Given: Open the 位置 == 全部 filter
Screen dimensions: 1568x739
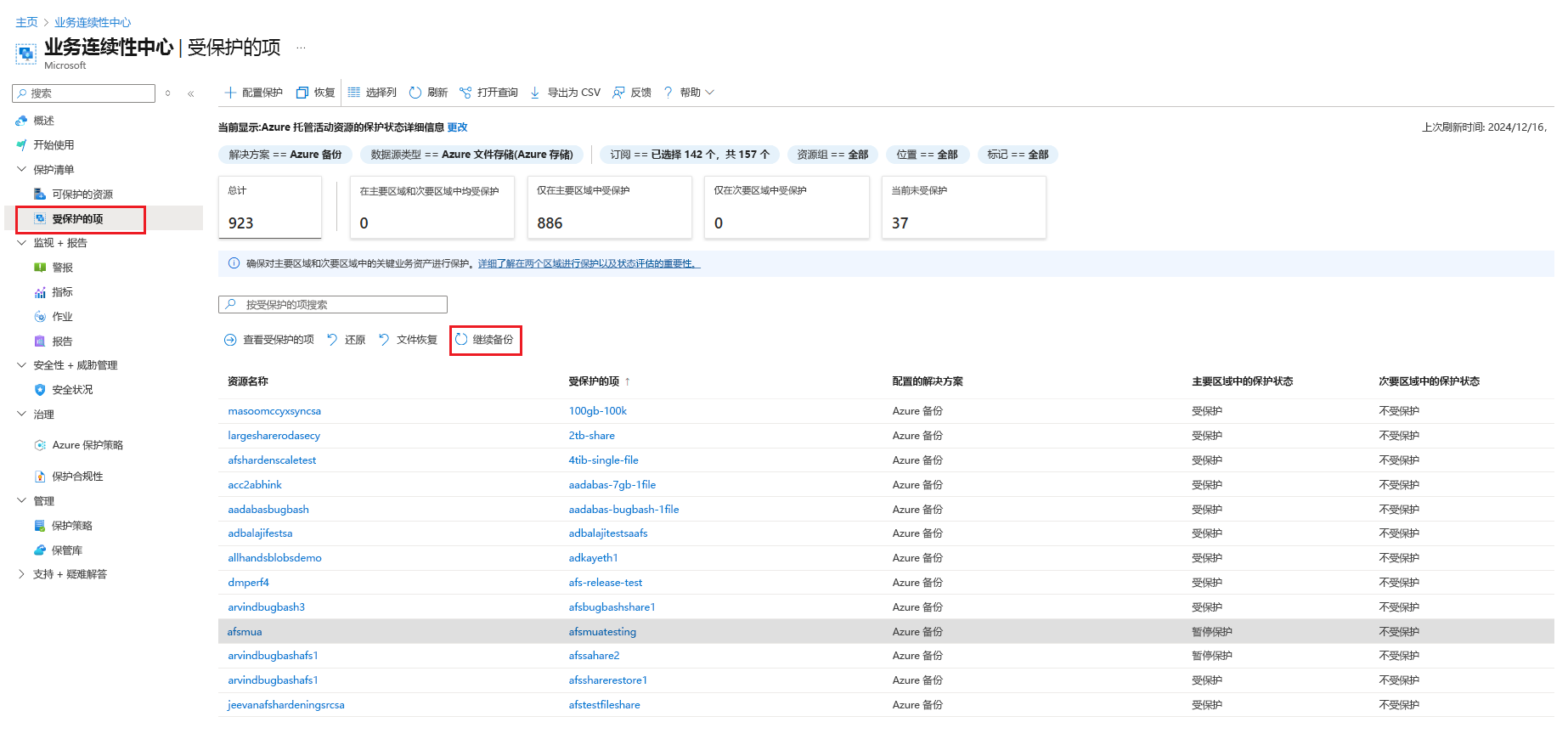Looking at the screenshot, I should (927, 155).
